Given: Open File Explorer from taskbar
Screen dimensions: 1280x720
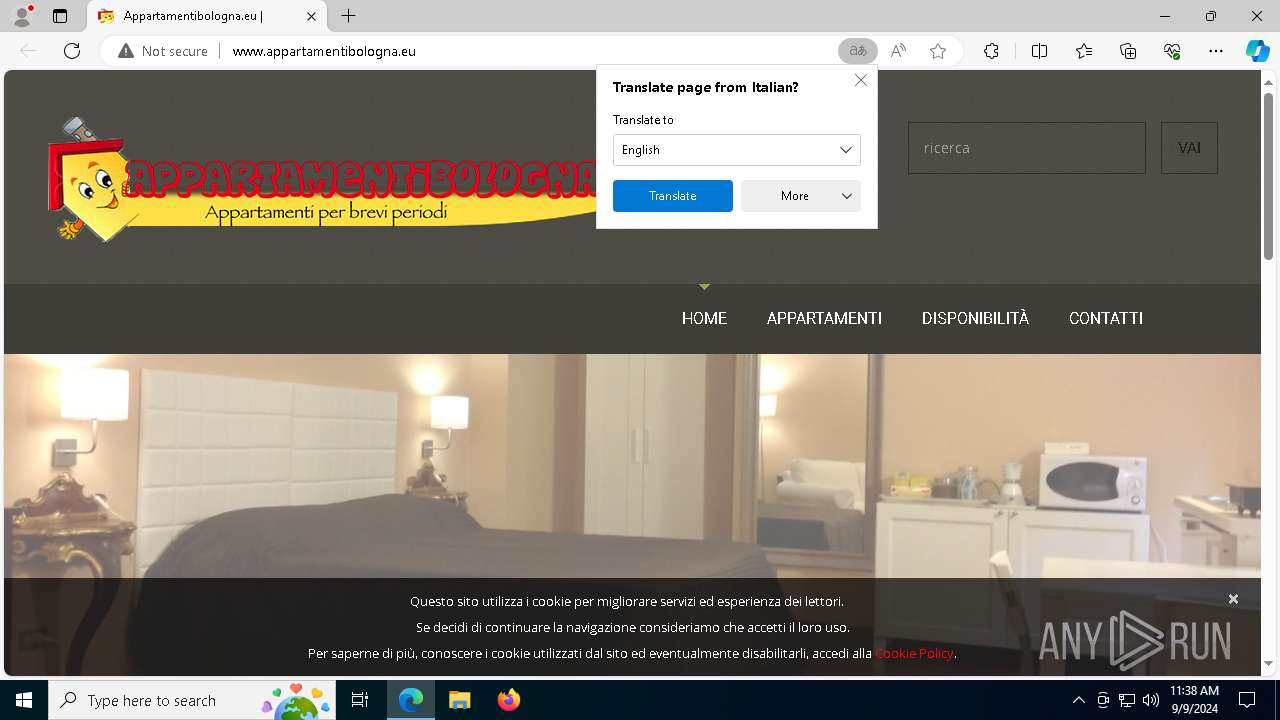Looking at the screenshot, I should click(x=459, y=700).
